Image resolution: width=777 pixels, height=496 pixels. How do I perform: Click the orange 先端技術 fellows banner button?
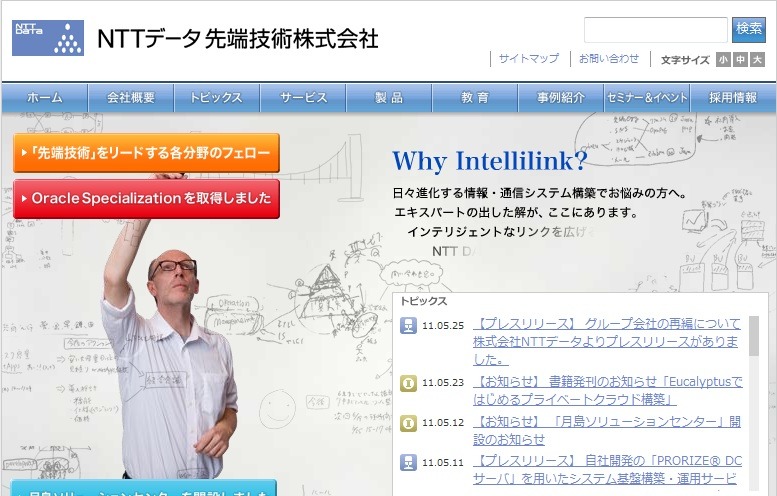coord(146,153)
